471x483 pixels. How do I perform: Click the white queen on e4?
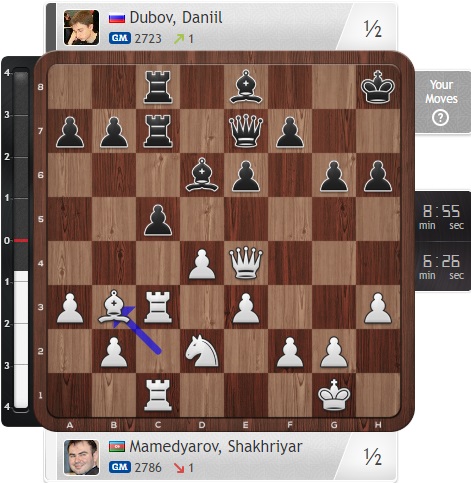point(246,263)
